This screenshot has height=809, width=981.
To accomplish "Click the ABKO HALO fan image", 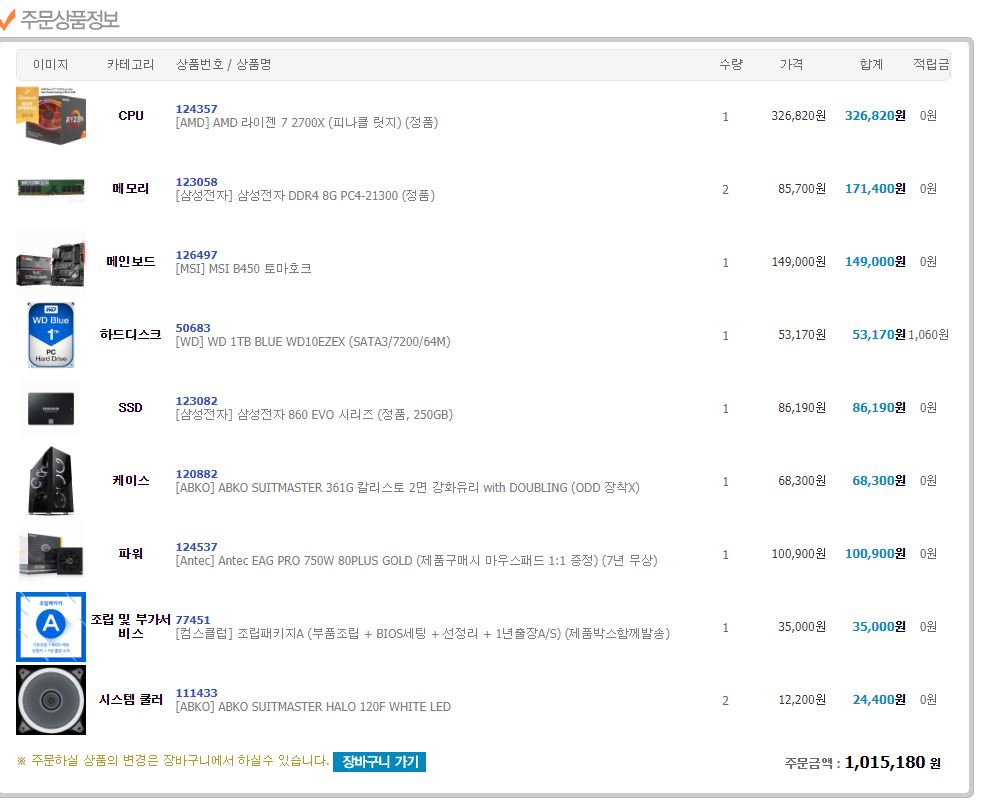I will tap(51, 700).
